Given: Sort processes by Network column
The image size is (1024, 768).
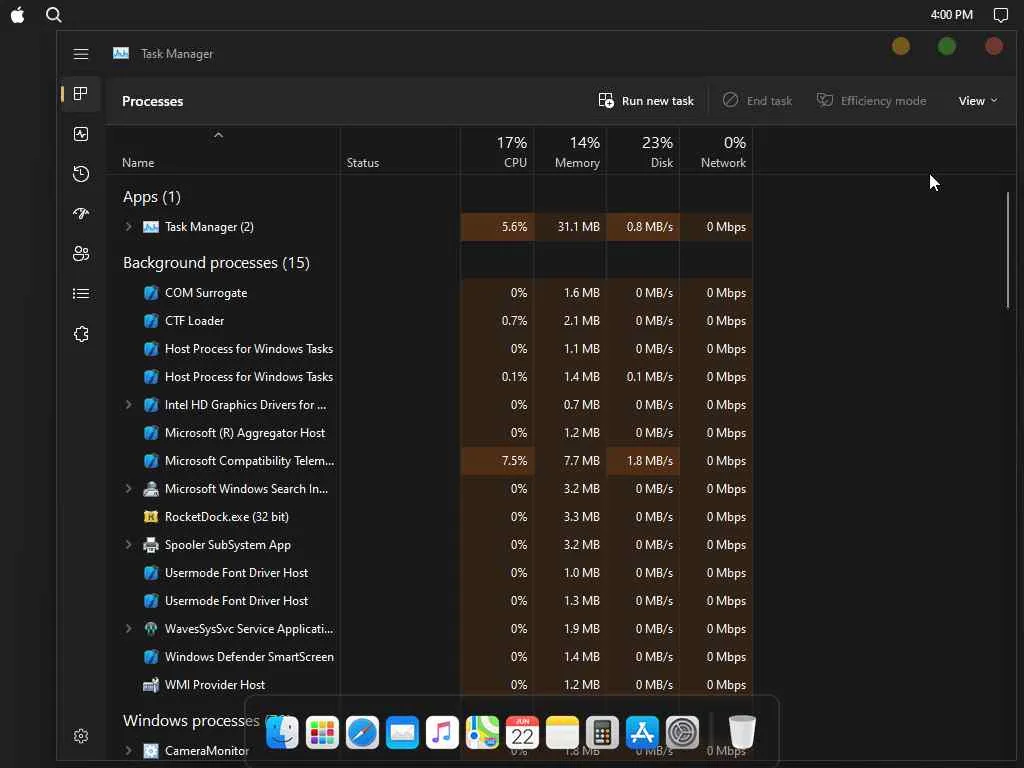Looking at the screenshot, I should (716, 152).
